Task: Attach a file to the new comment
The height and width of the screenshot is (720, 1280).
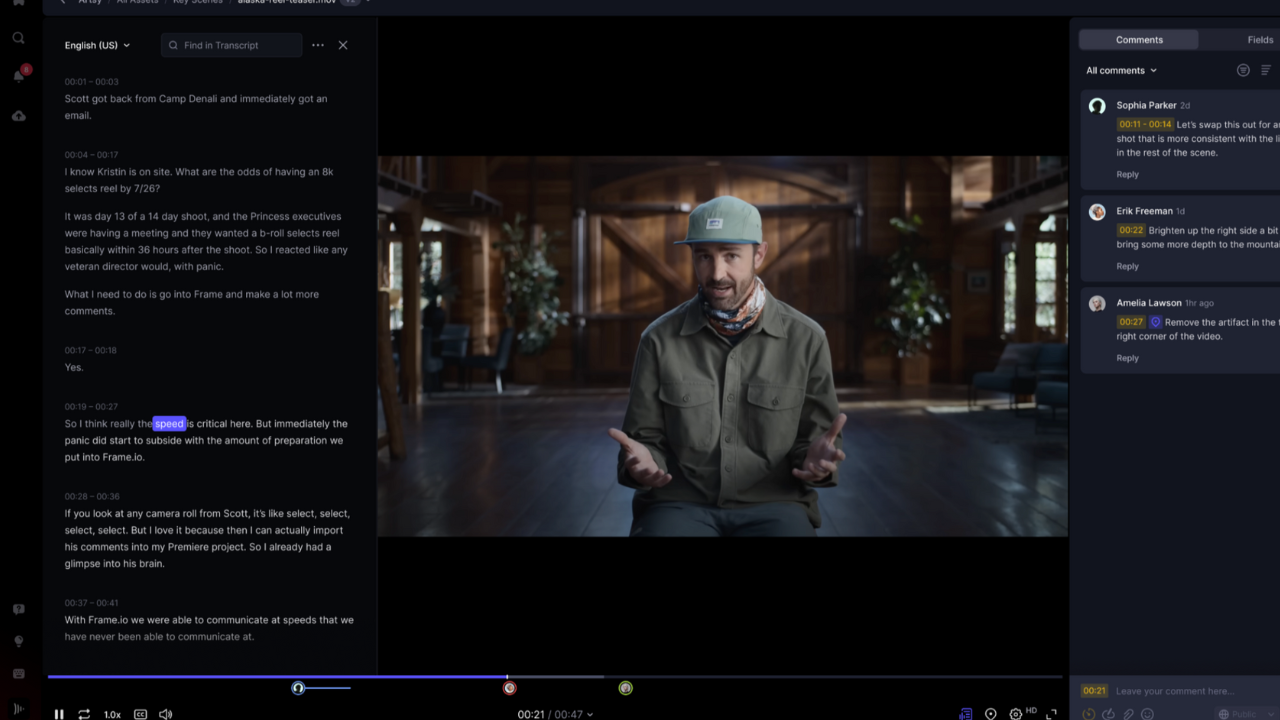Action: coord(1128,714)
